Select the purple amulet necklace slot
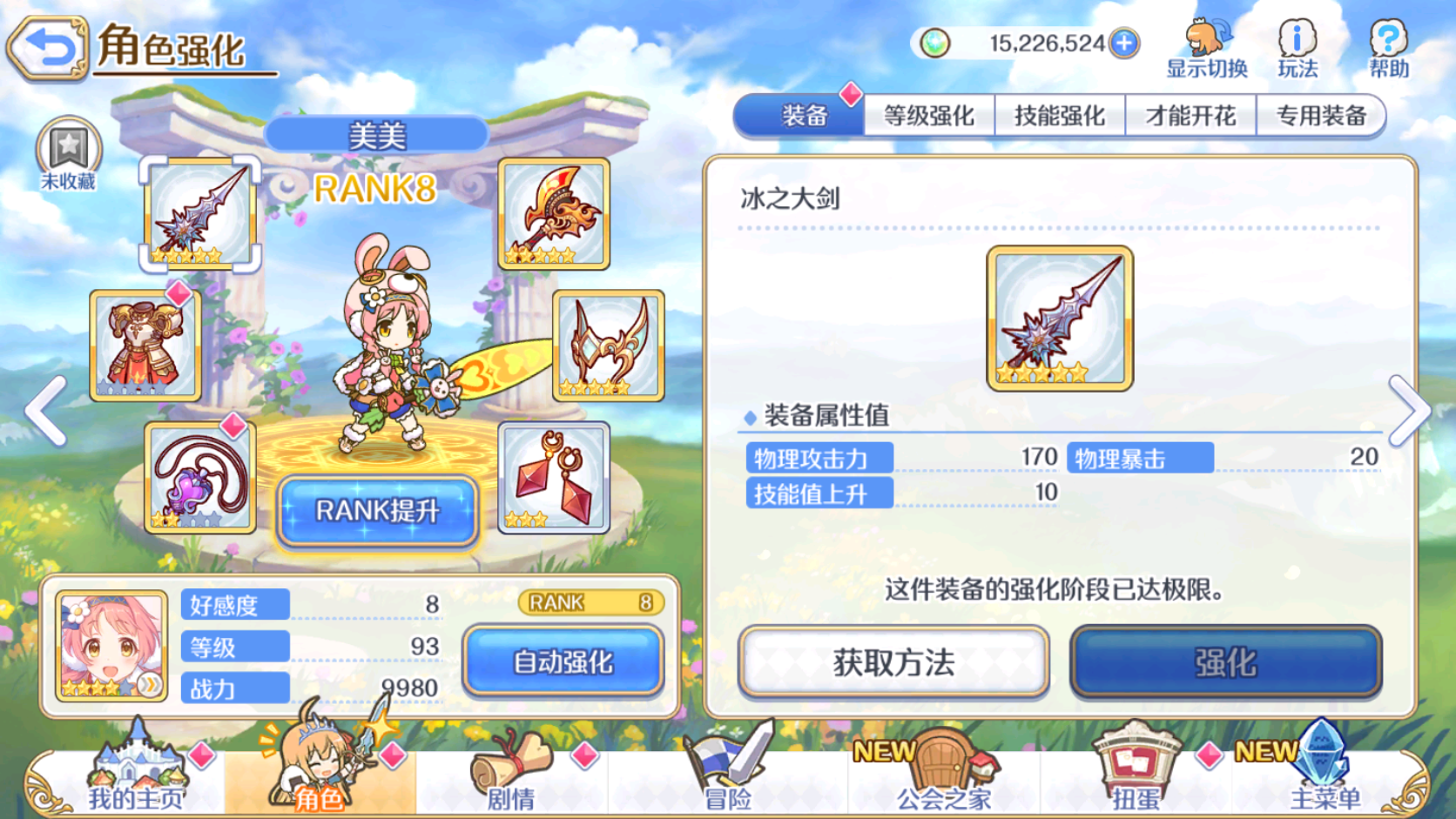1456x819 pixels. point(200,478)
